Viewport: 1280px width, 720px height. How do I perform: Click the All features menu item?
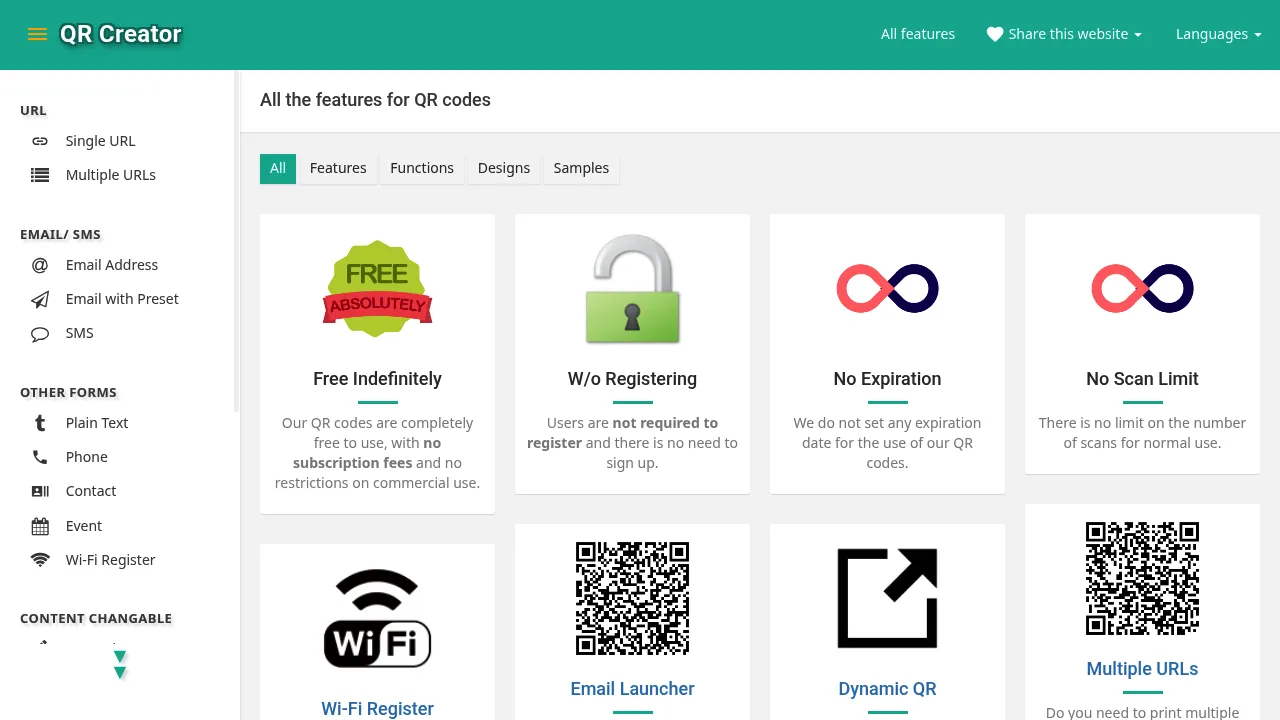point(918,33)
